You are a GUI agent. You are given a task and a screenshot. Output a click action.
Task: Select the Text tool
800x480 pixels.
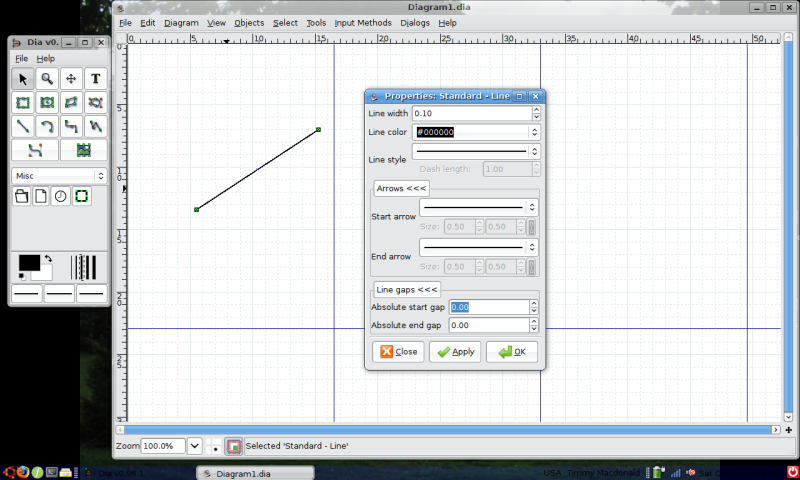pyautogui.click(x=96, y=78)
